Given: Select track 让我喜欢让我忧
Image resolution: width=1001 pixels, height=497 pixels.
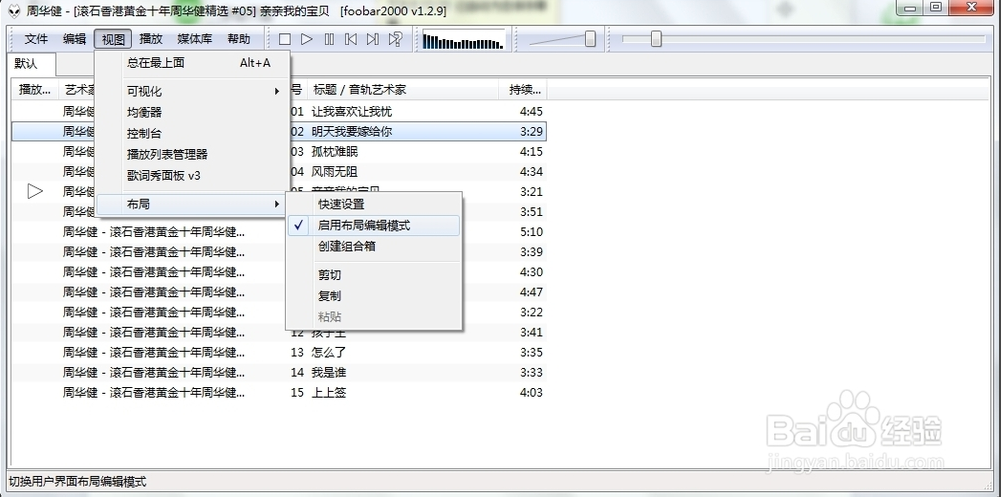Looking at the screenshot, I should [352, 112].
